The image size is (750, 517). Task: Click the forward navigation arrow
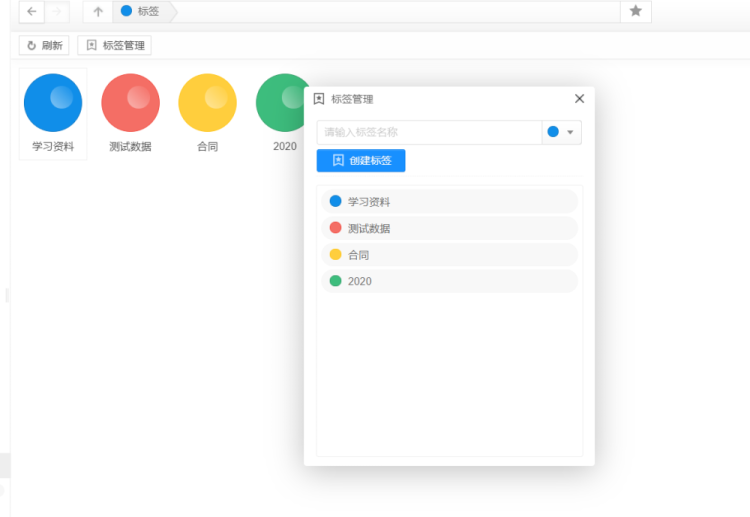[x=57, y=12]
